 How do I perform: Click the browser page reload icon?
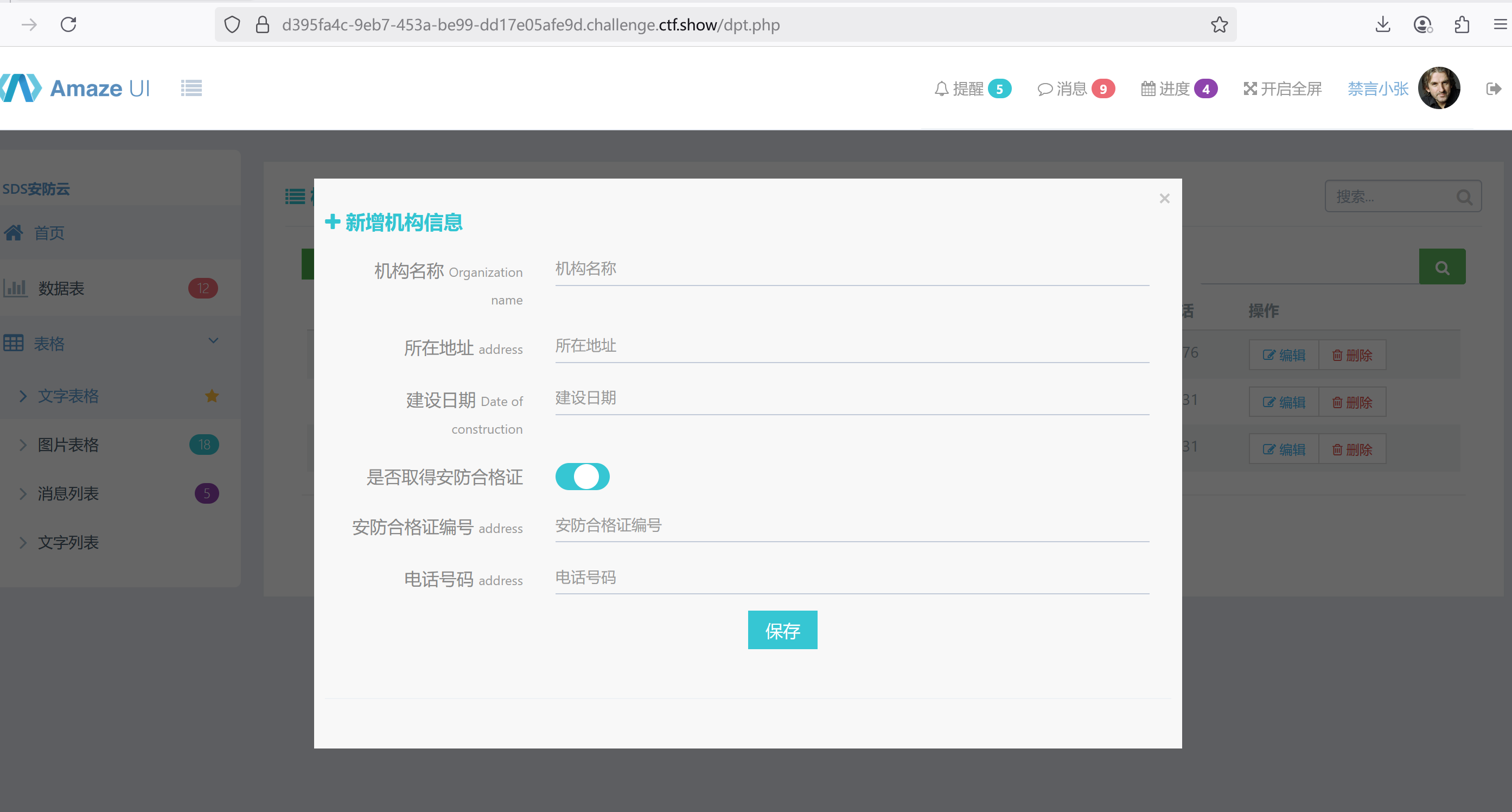pos(68,24)
